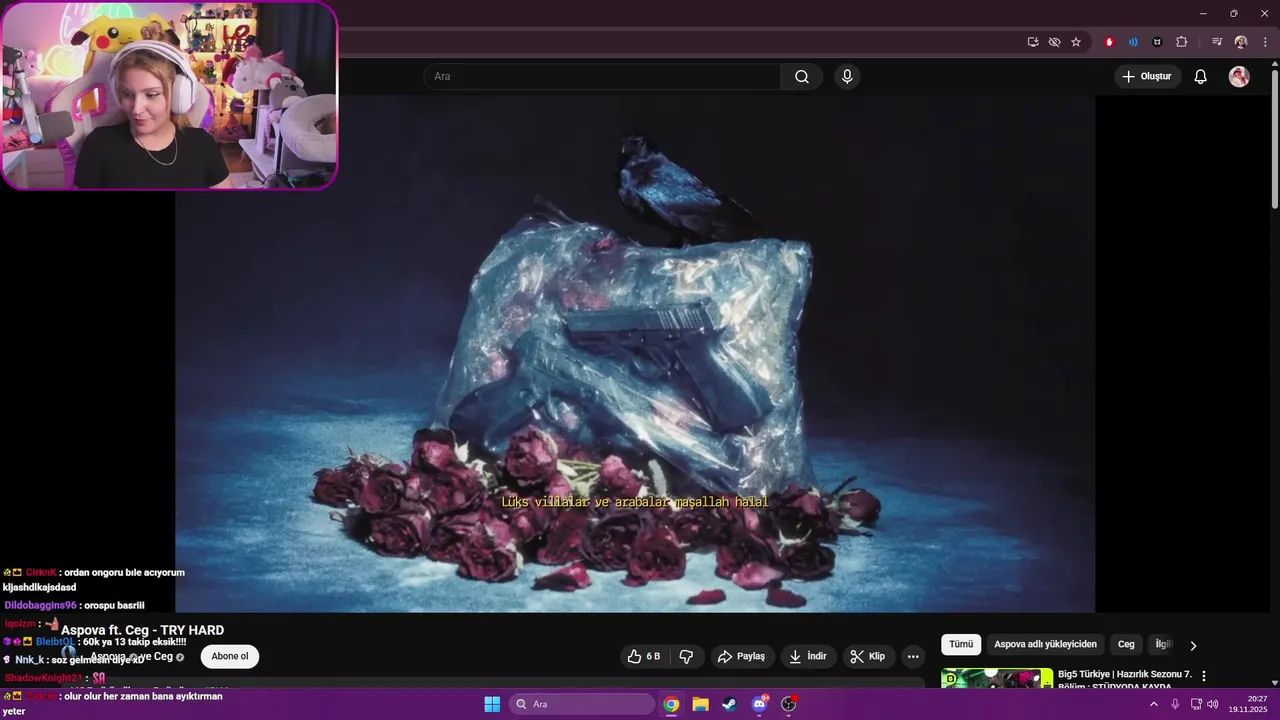Share the video via Paylaş
Viewport: 1280px width, 720px height.
[741, 656]
